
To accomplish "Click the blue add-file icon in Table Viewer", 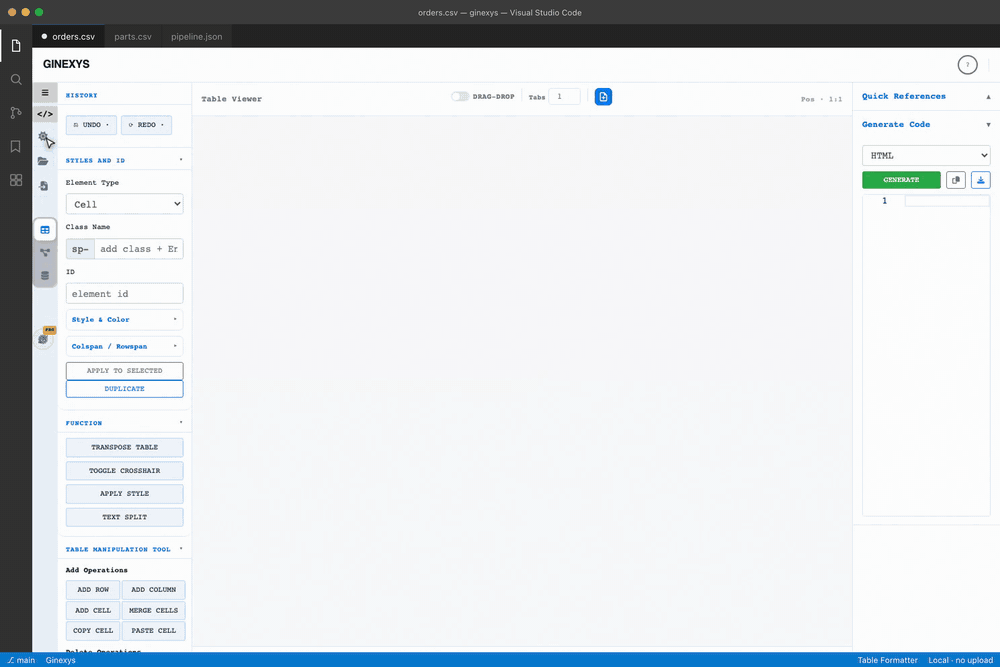I will pyautogui.click(x=603, y=97).
